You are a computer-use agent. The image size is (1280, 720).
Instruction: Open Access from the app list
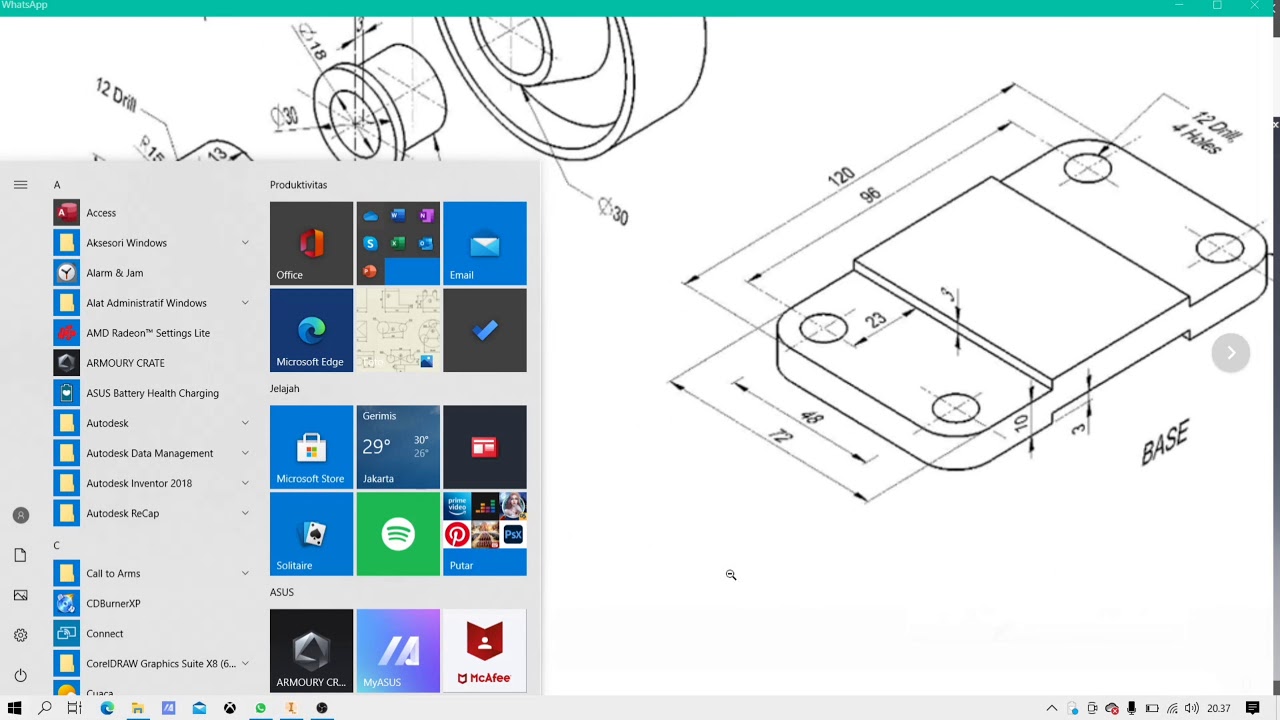153,213
